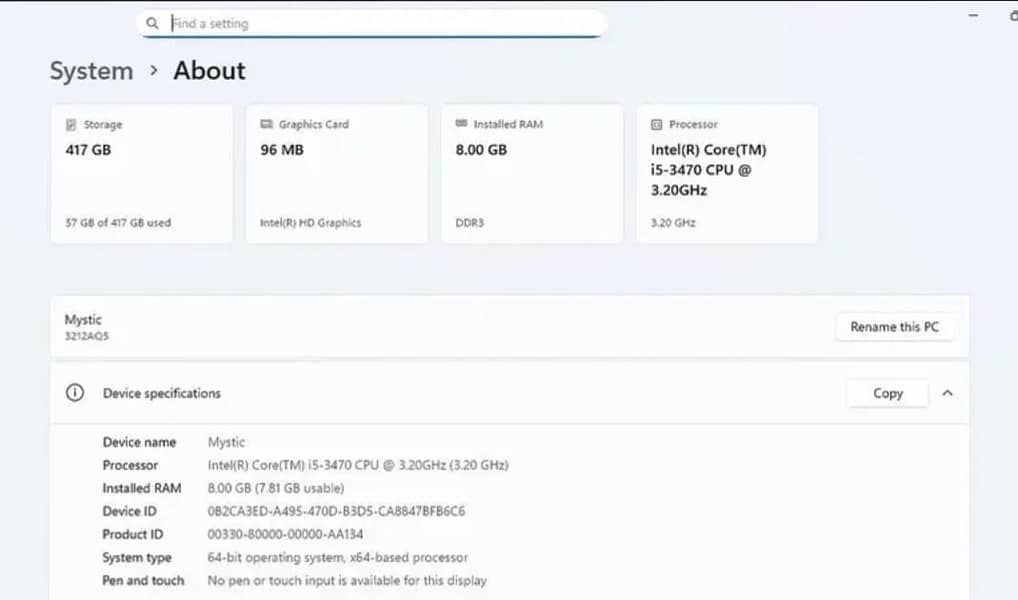Click the About page heading
The width and height of the screenshot is (1018, 600).
tap(208, 71)
